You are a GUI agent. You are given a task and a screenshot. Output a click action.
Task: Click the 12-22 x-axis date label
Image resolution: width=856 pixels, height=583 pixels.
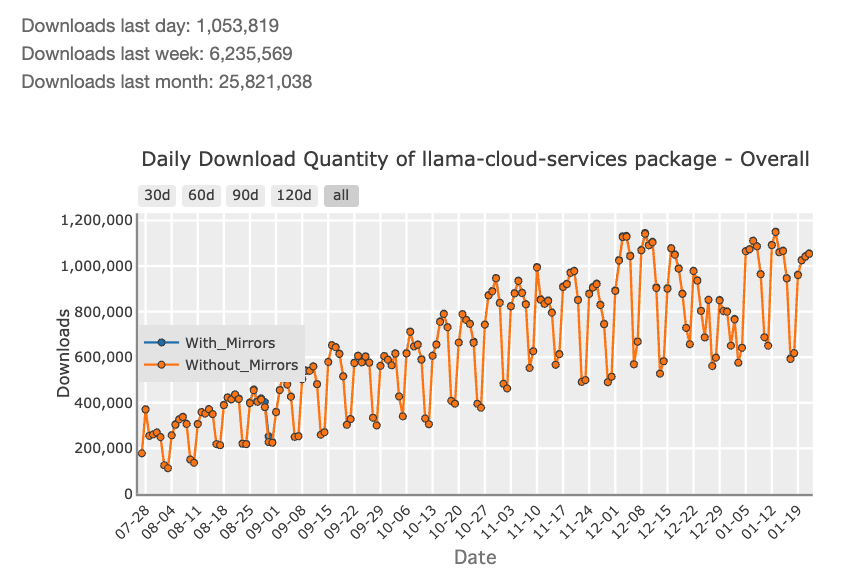tap(680, 522)
